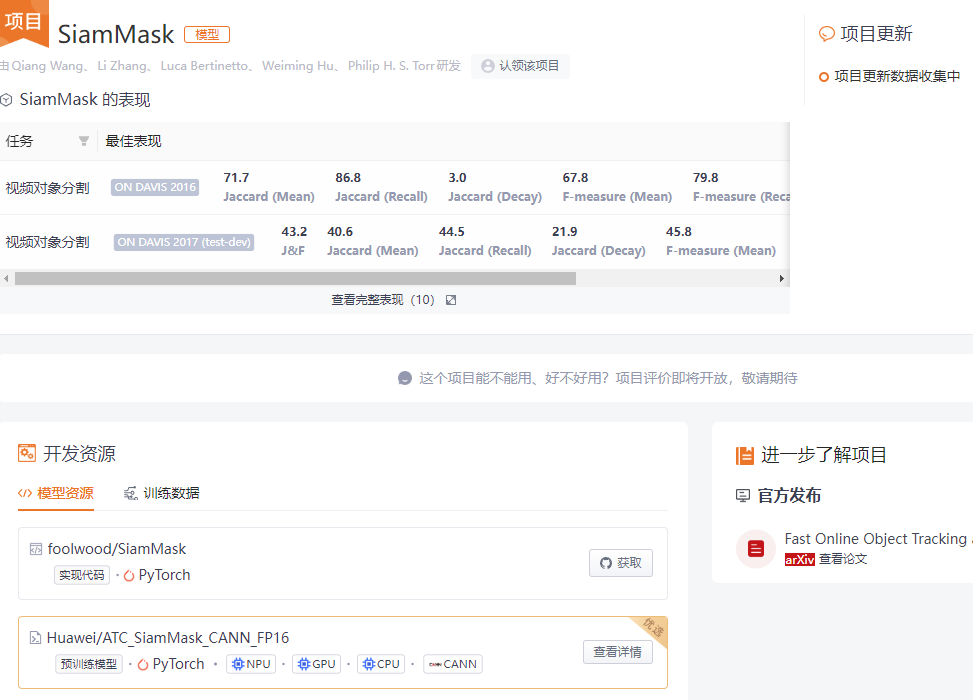
Task: Click the orange 项目 badge icon
Action: [x=24, y=22]
